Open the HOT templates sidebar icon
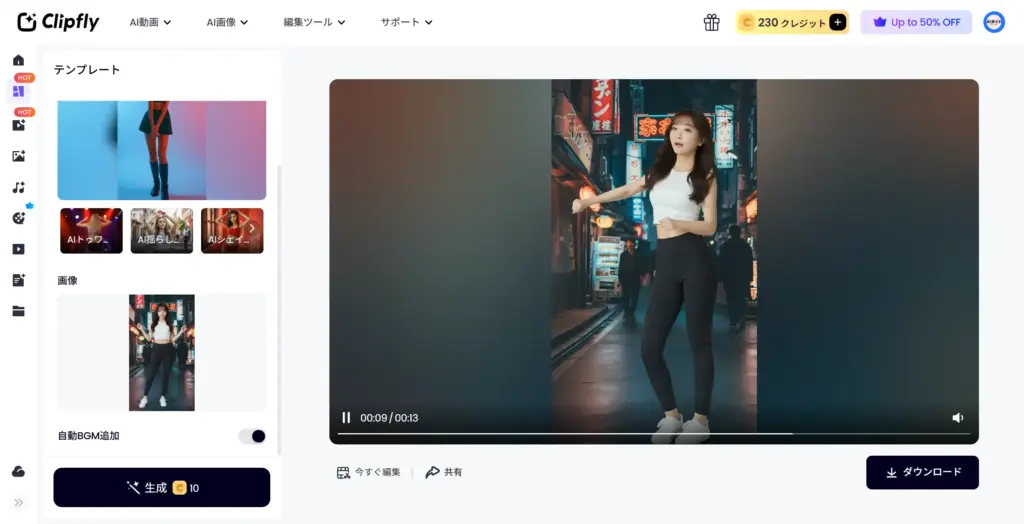Image resolution: width=1024 pixels, height=524 pixels. pyautogui.click(x=18, y=91)
